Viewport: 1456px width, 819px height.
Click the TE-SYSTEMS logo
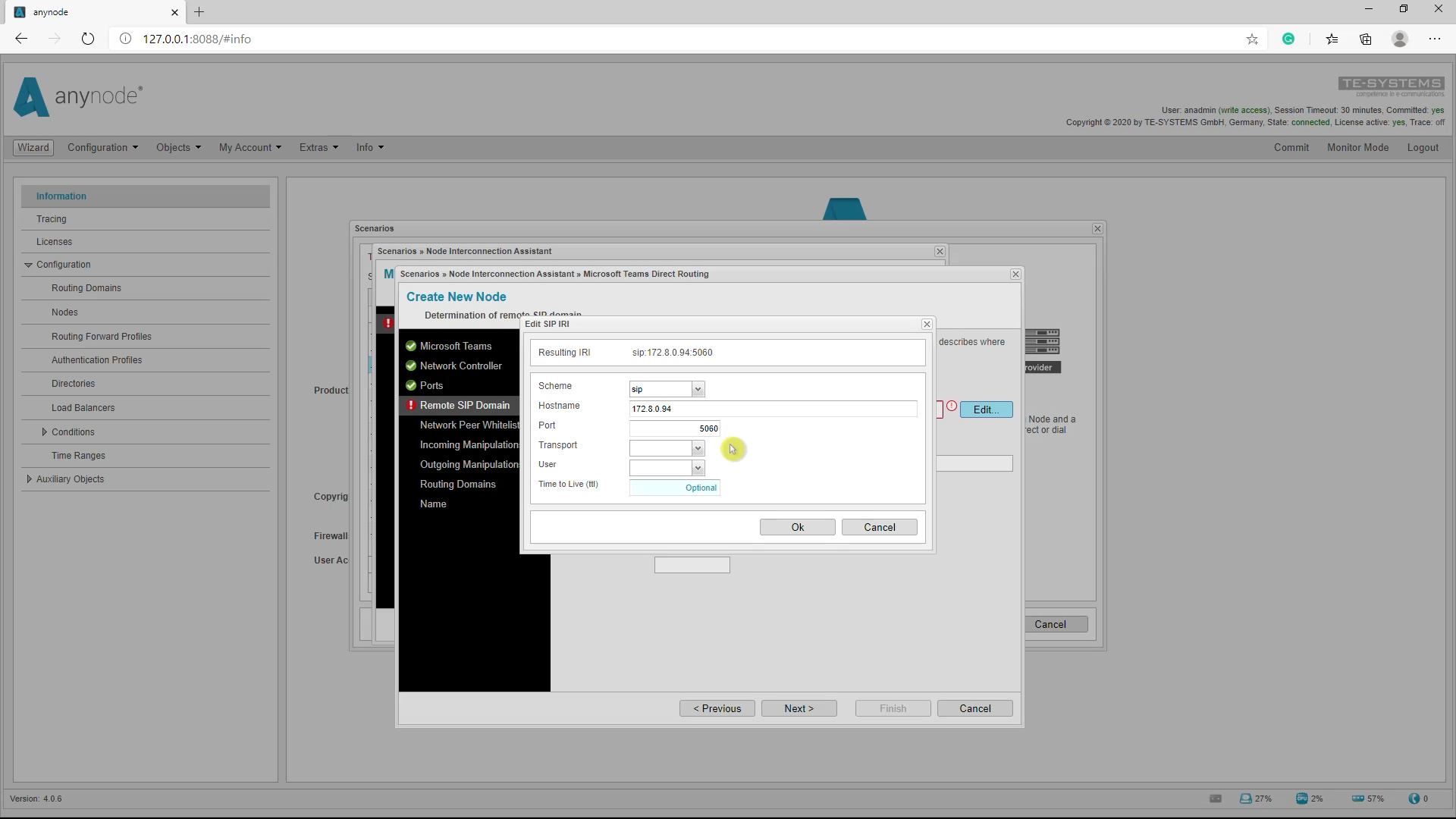point(1392,86)
